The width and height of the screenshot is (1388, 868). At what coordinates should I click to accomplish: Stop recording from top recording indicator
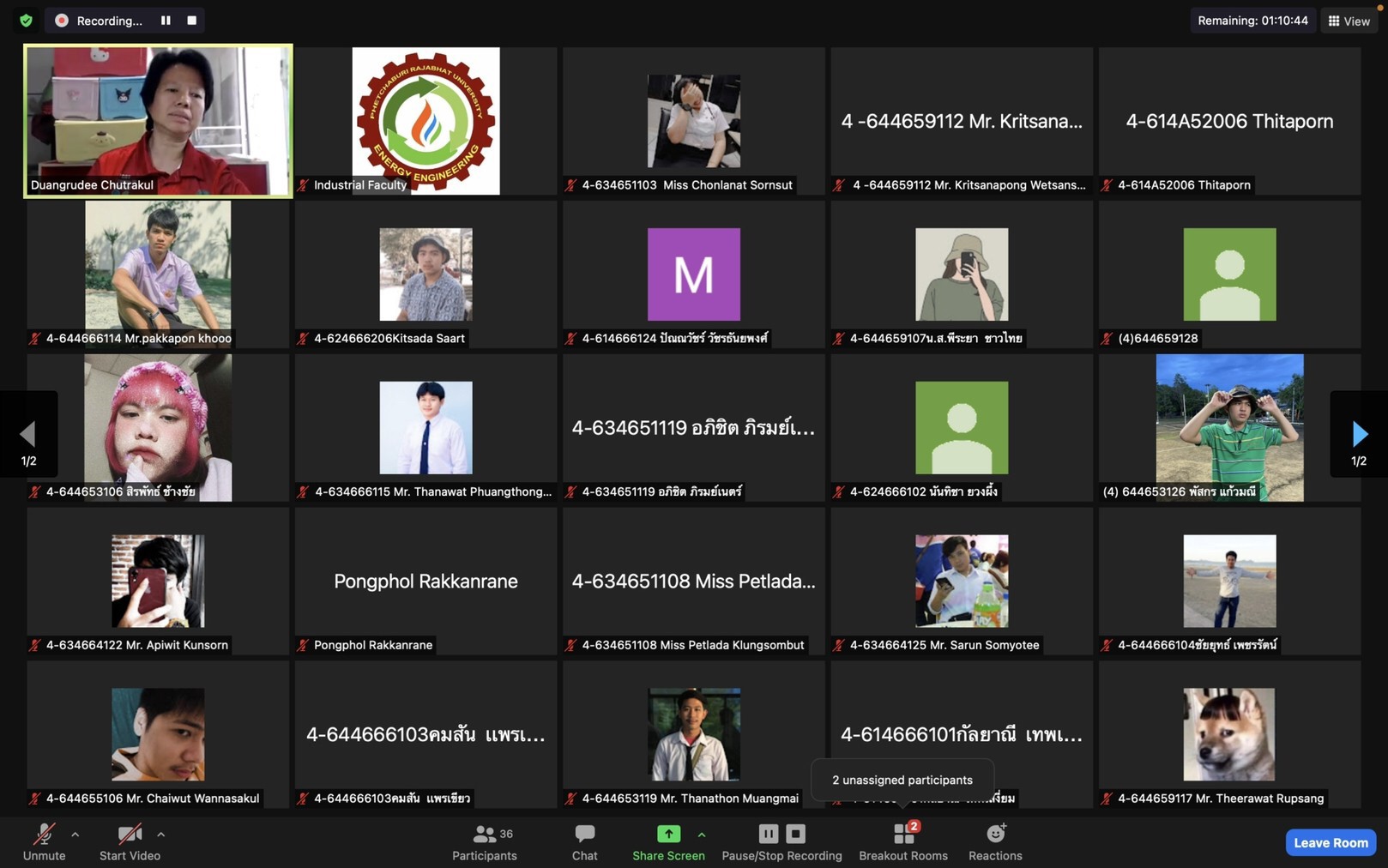pos(191,21)
